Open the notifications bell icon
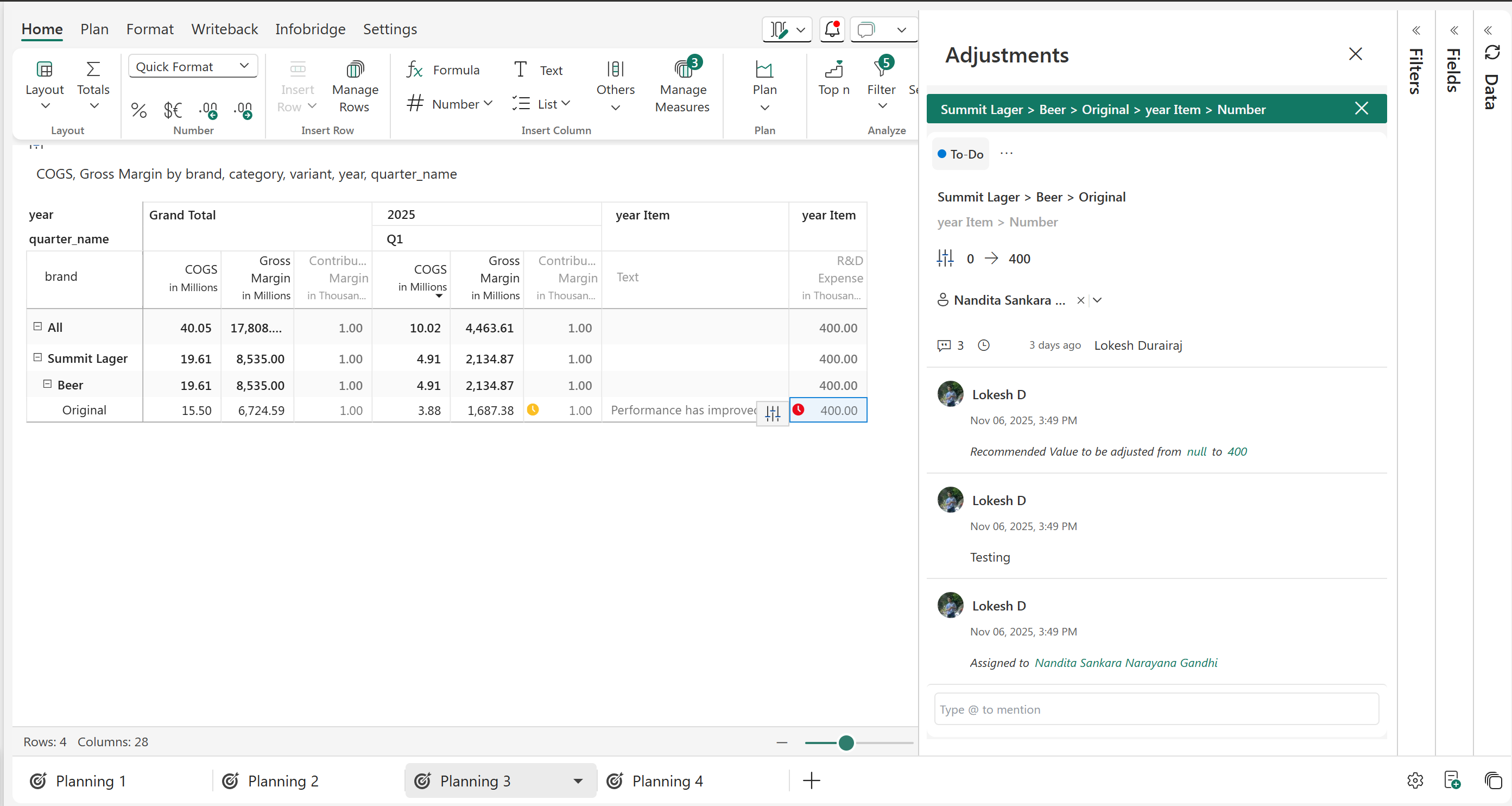 click(831, 29)
